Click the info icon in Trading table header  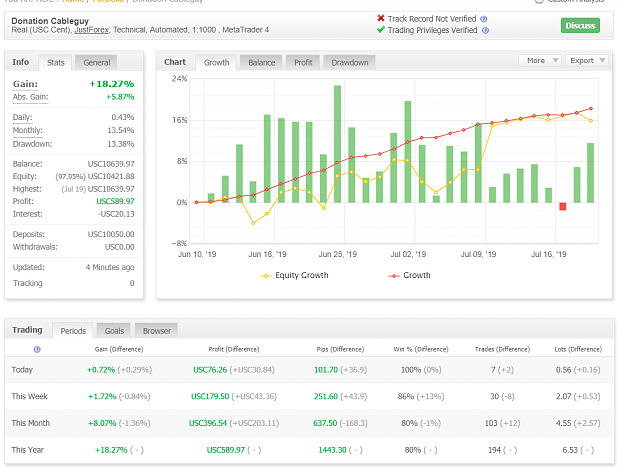coord(37,349)
